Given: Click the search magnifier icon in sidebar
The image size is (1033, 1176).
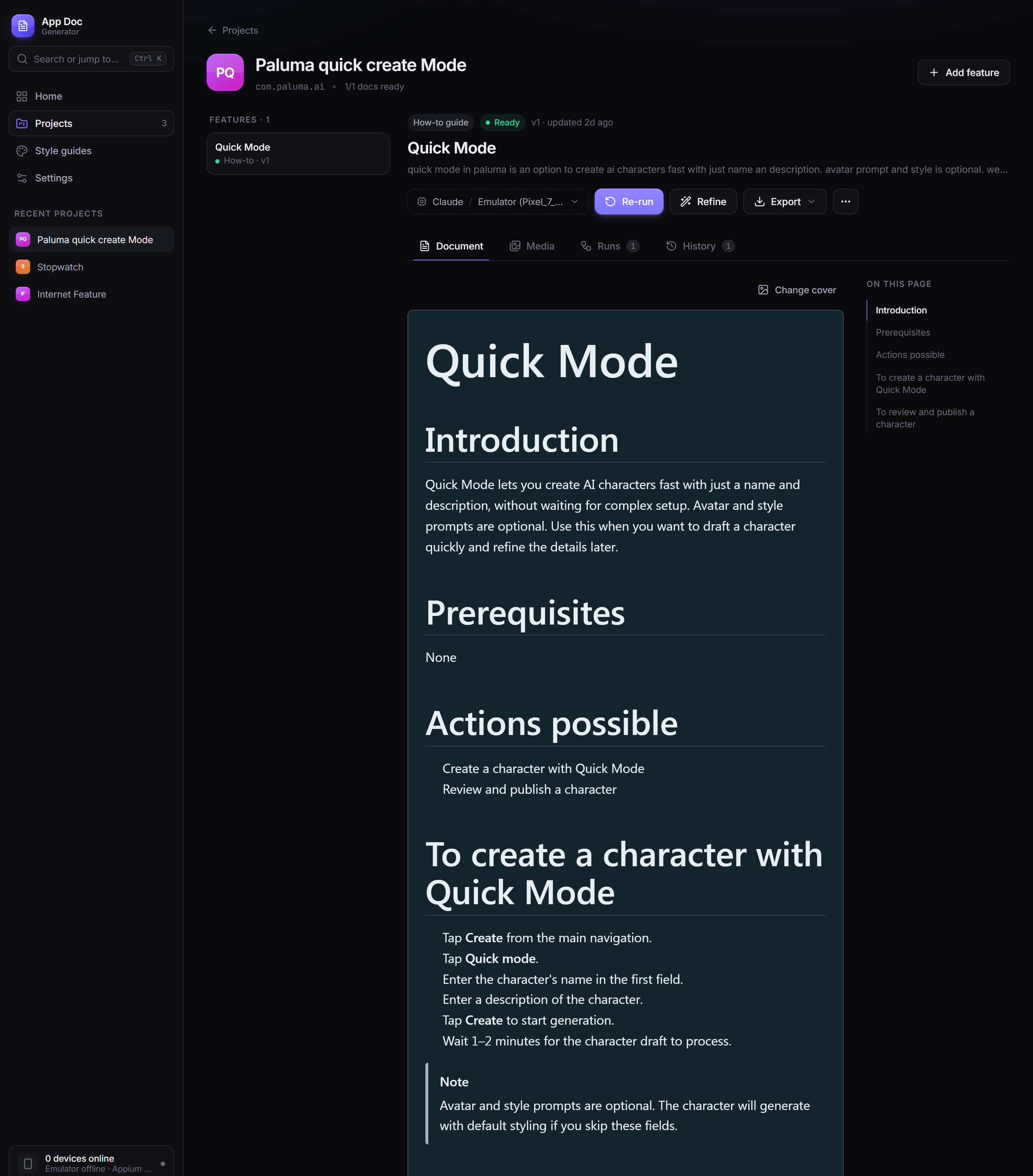Looking at the screenshot, I should (x=23, y=59).
